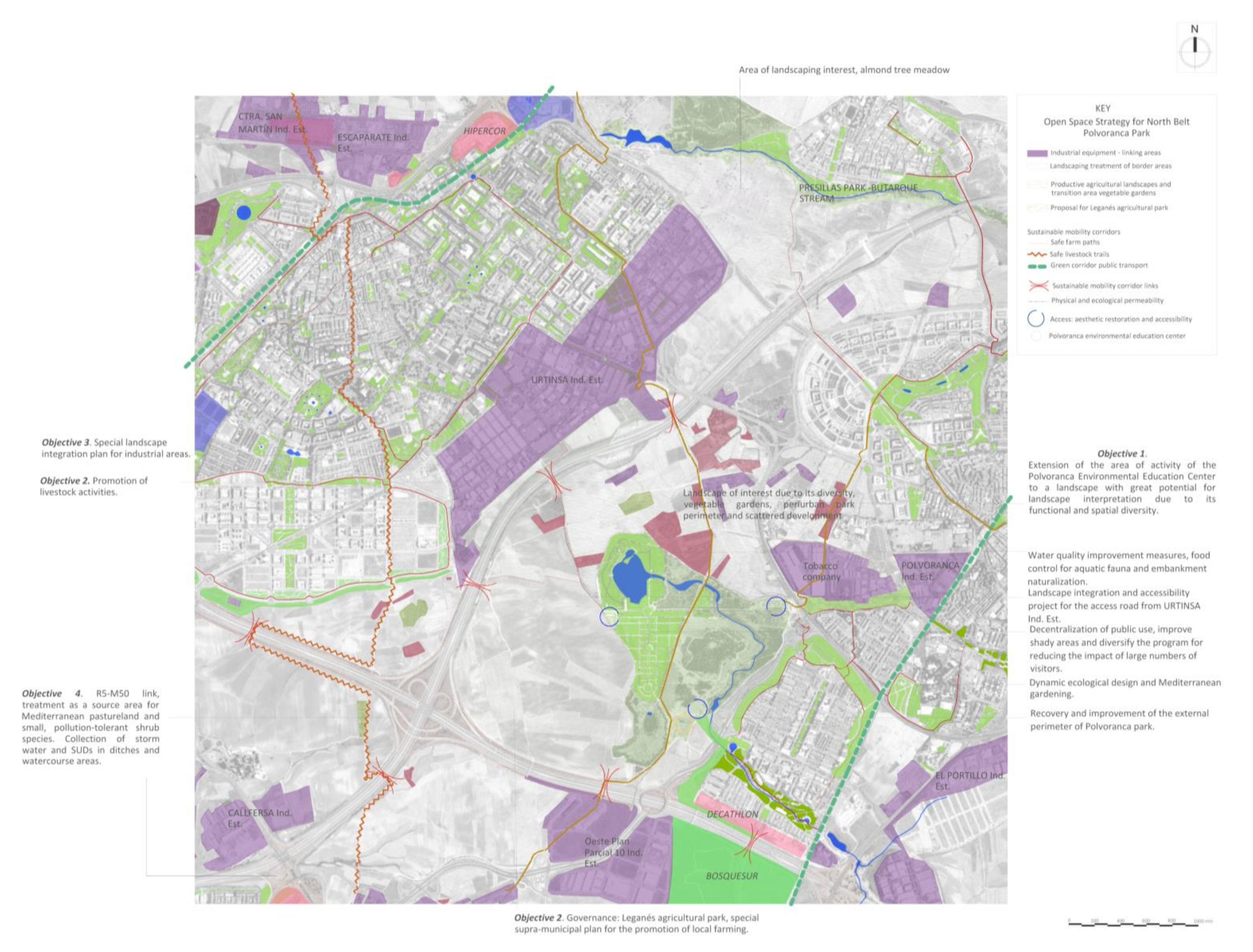Click the Physical and ecological permeability legend
The height and width of the screenshot is (952, 1253).
click(x=1107, y=300)
